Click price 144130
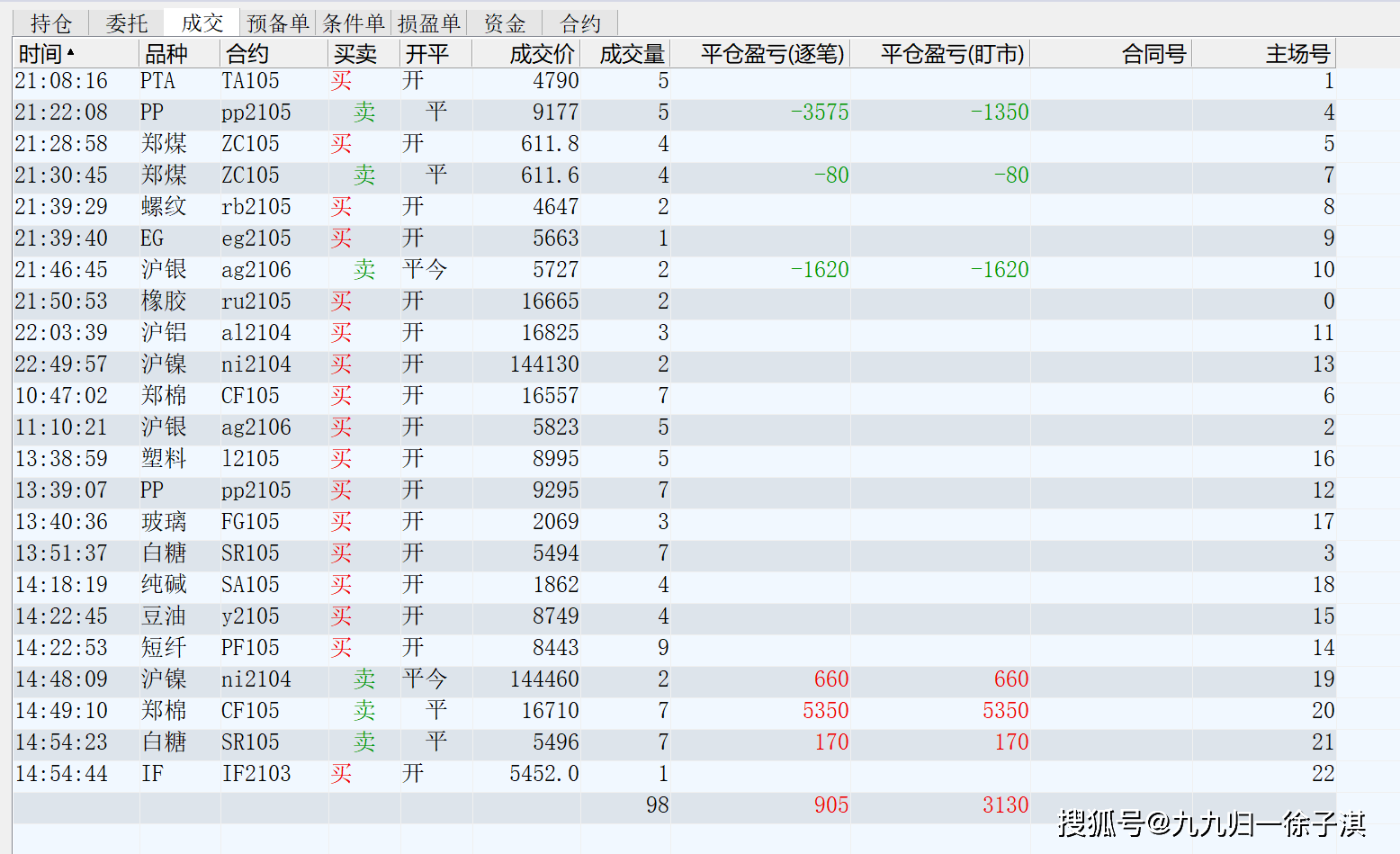 [544, 364]
